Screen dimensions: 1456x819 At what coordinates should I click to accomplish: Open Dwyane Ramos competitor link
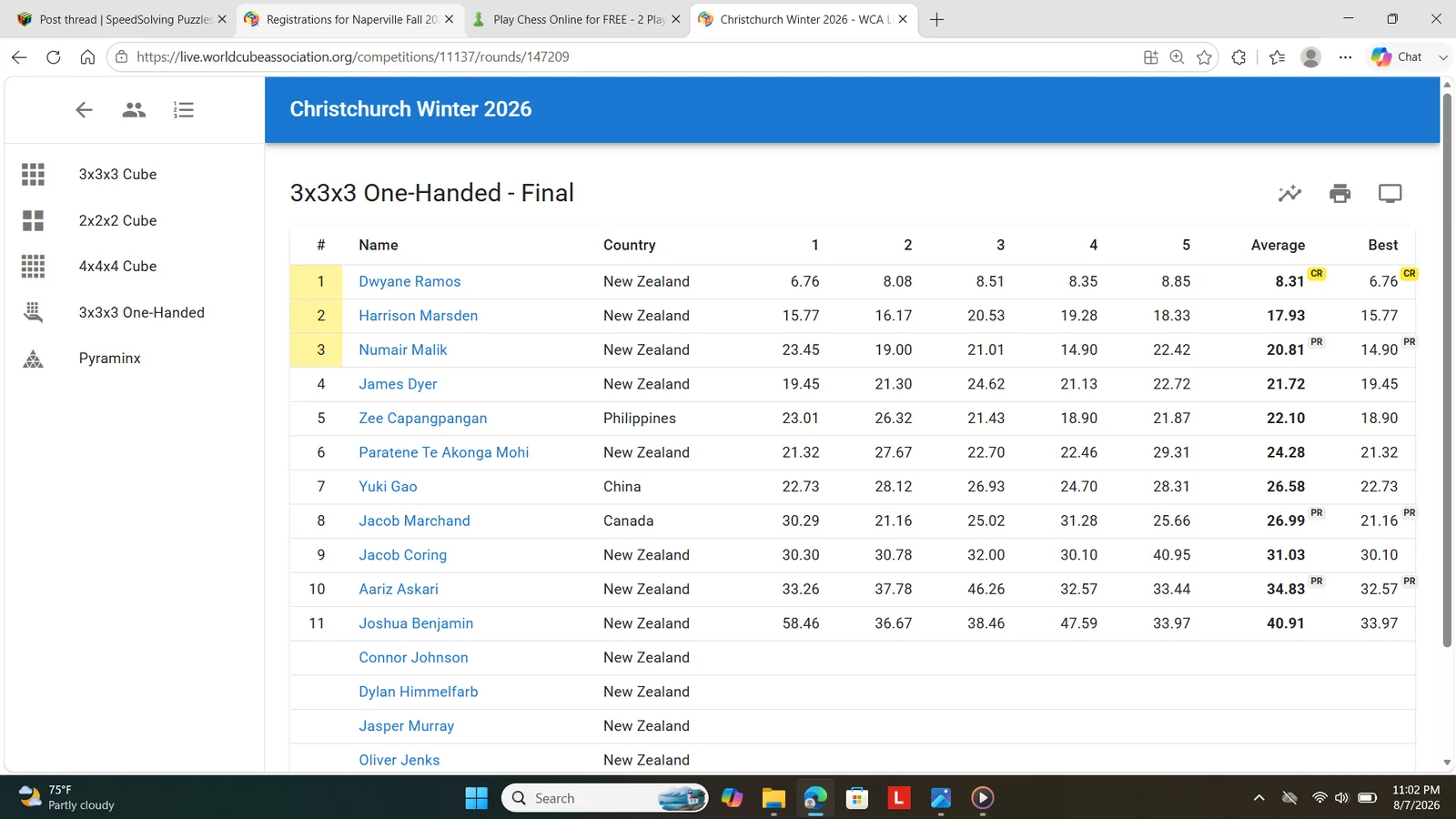click(409, 281)
